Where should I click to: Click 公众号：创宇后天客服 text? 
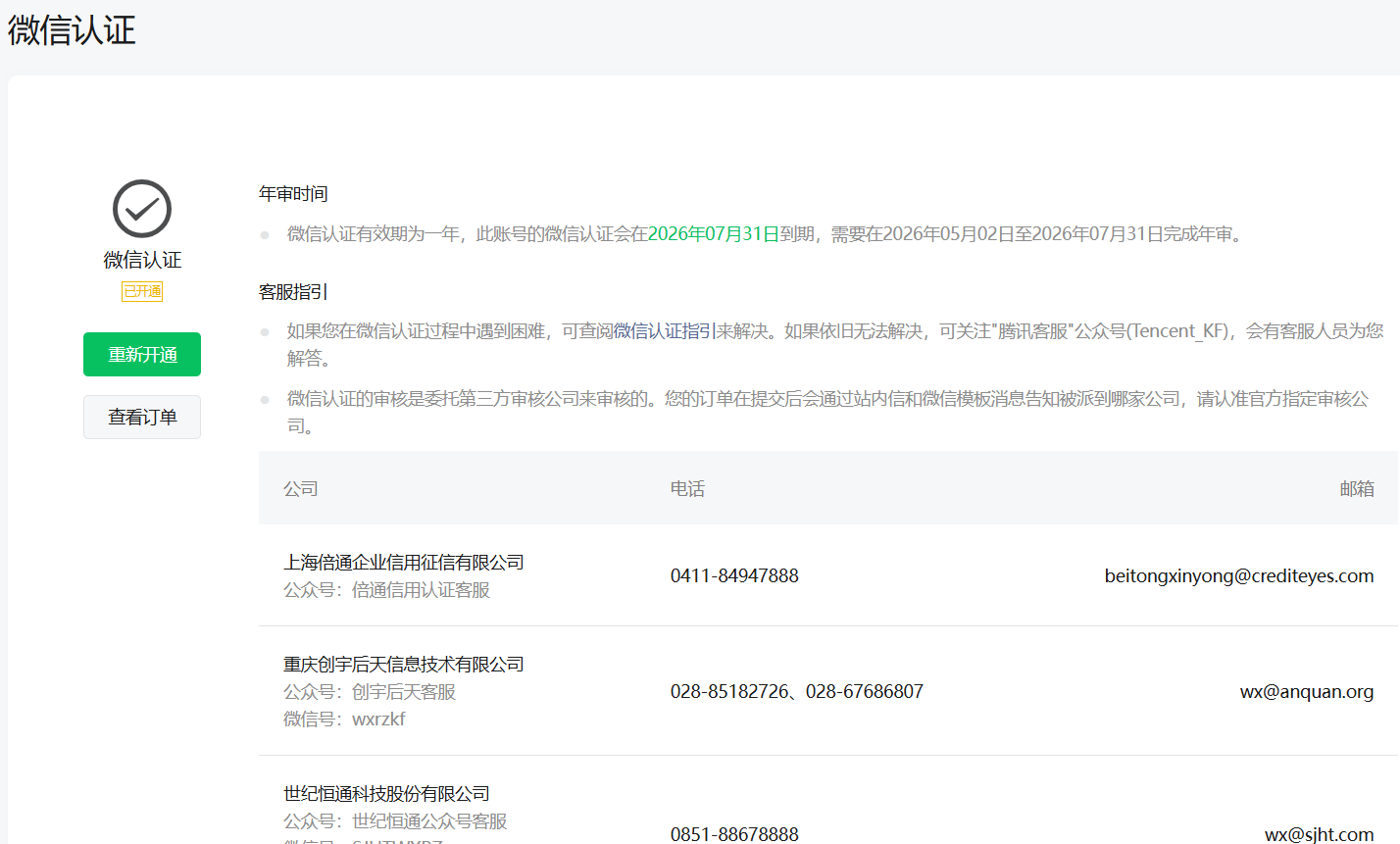click(370, 692)
